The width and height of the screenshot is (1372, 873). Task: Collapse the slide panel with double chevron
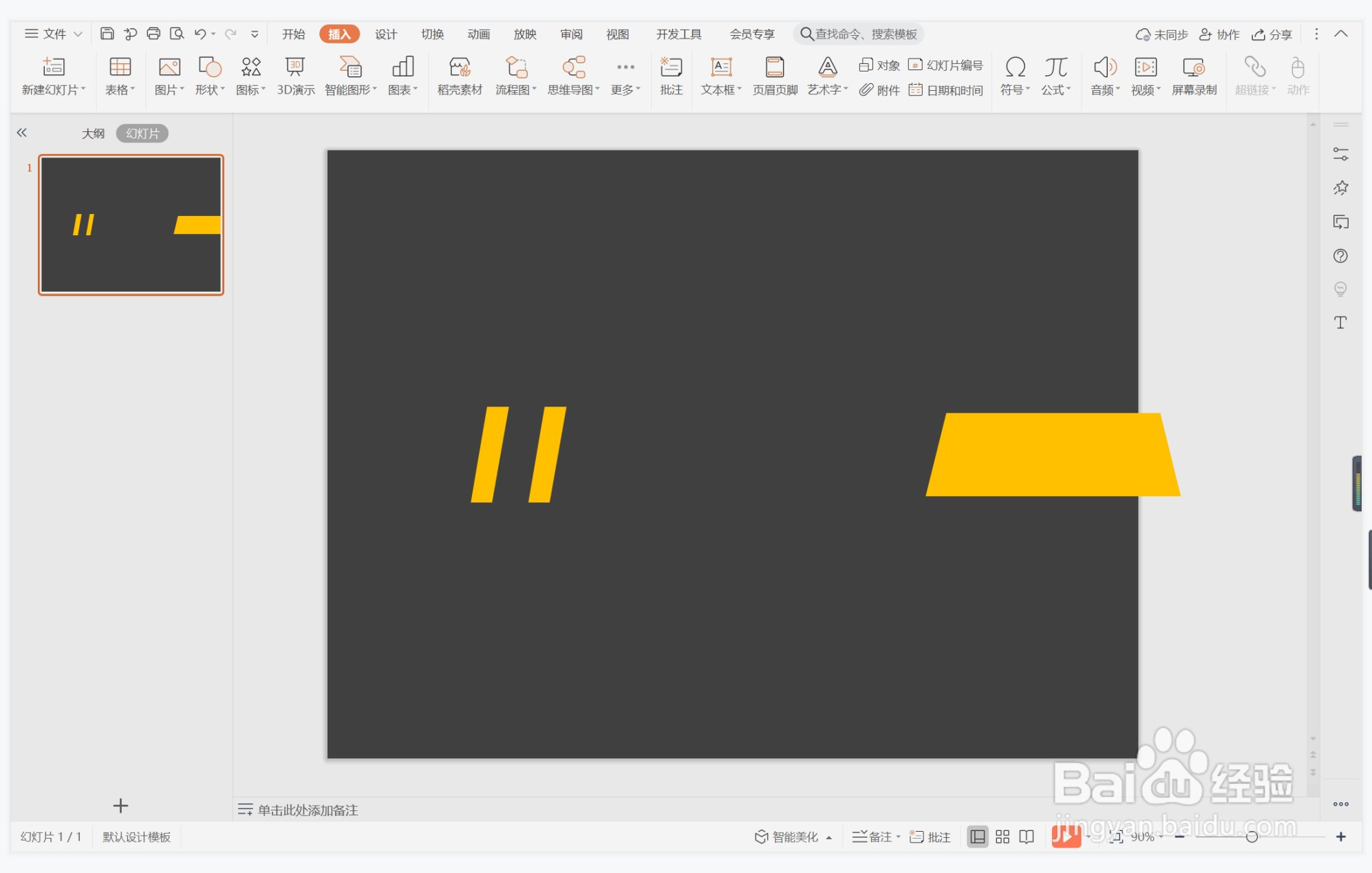click(22, 133)
